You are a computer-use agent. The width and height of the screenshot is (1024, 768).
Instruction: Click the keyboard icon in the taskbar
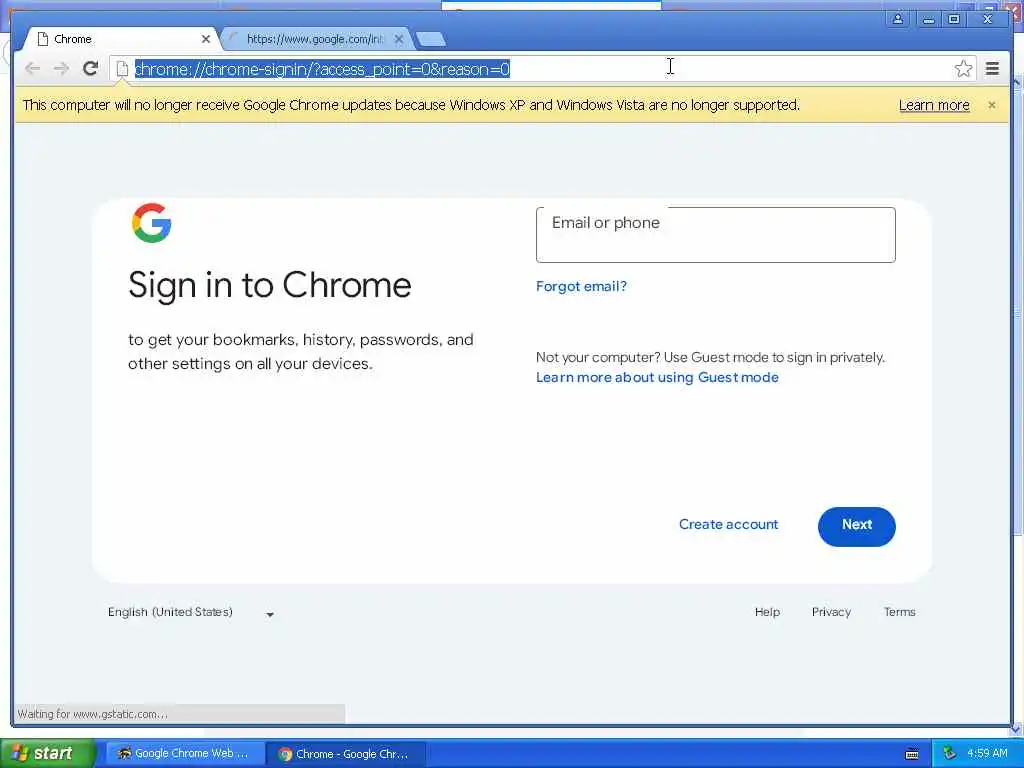[x=912, y=754]
